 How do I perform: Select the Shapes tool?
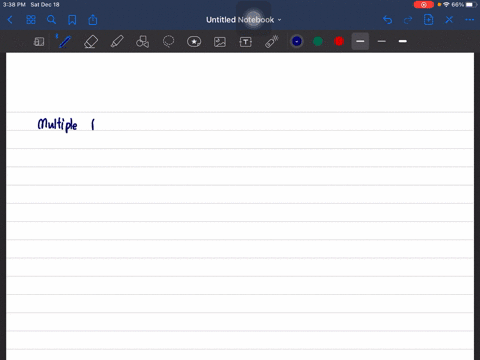[x=143, y=42]
